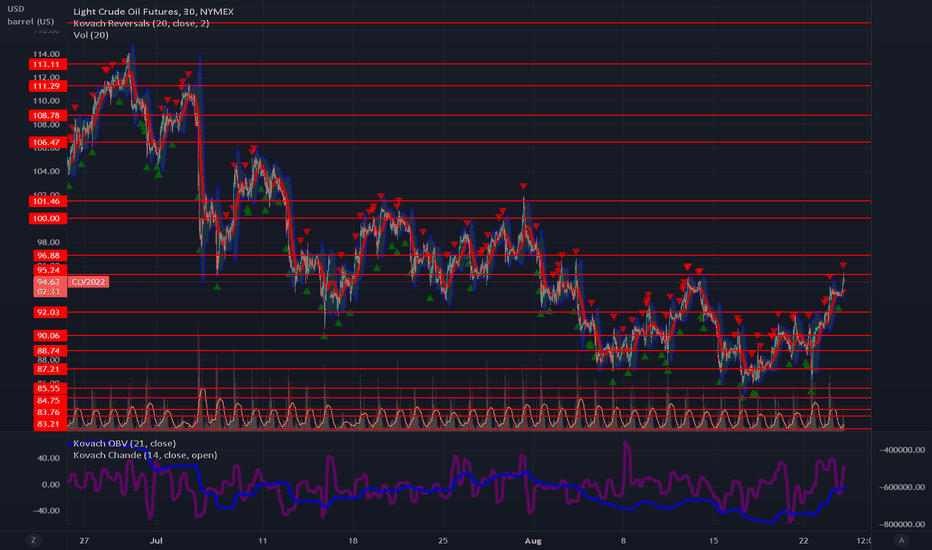The height and width of the screenshot is (550, 932).
Task: Click the 83.76 price level label
Action: [x=49, y=413]
